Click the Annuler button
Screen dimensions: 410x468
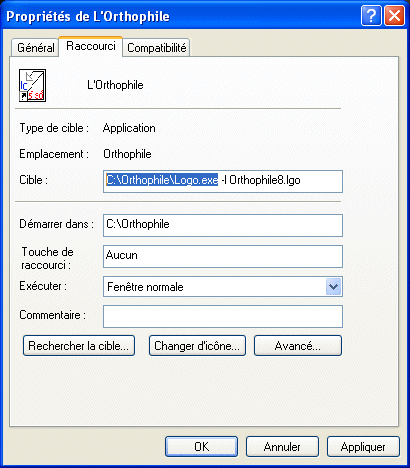[x=282, y=447]
